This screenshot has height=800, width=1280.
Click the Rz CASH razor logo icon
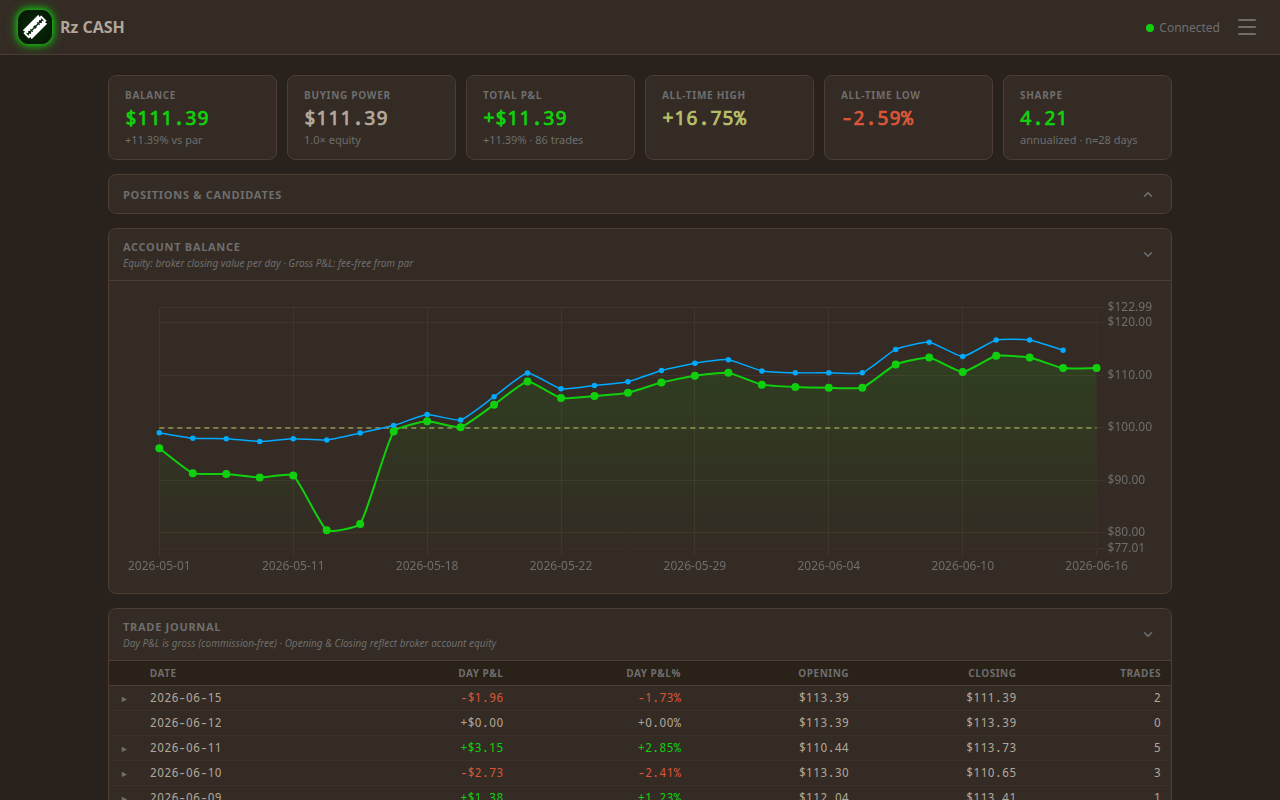(34, 27)
